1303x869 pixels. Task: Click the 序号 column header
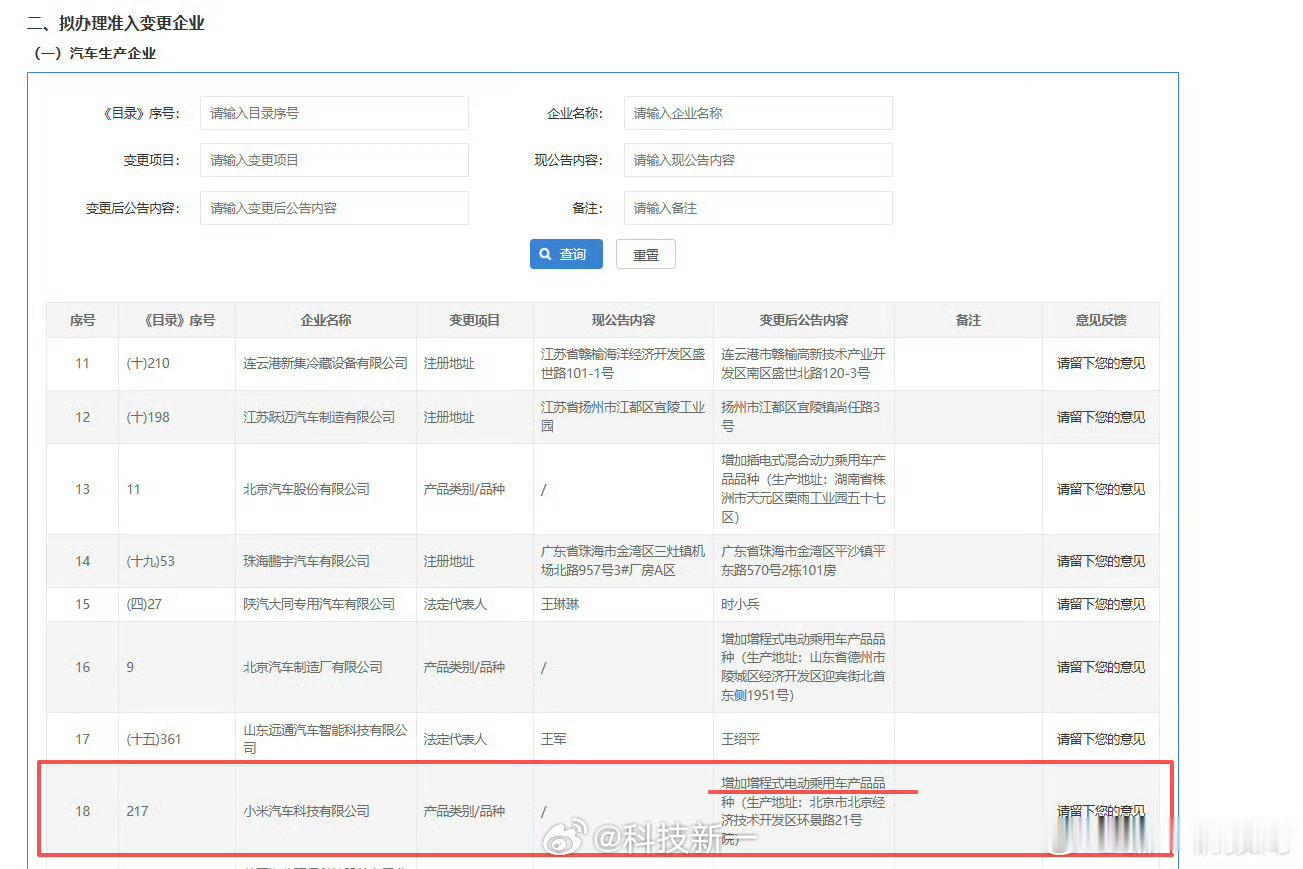coord(82,320)
